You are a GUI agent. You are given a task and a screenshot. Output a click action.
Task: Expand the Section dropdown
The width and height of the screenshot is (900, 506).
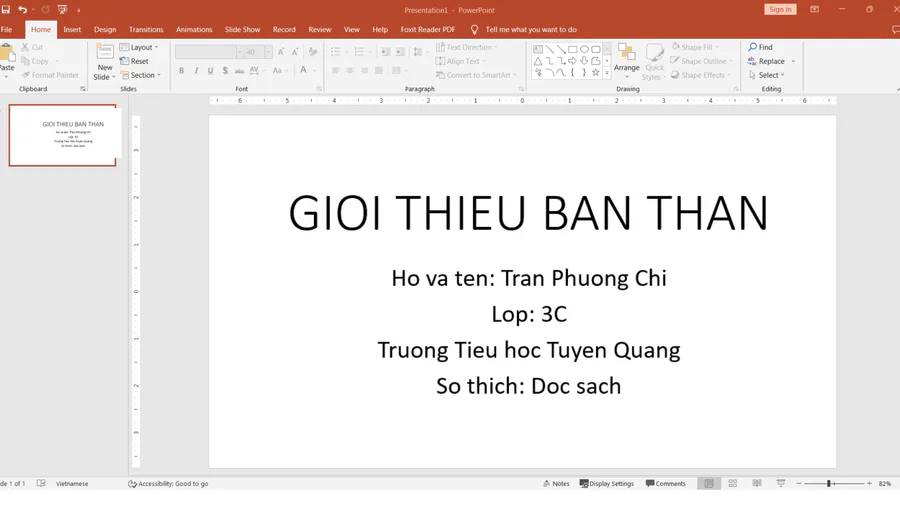pyautogui.click(x=140, y=75)
